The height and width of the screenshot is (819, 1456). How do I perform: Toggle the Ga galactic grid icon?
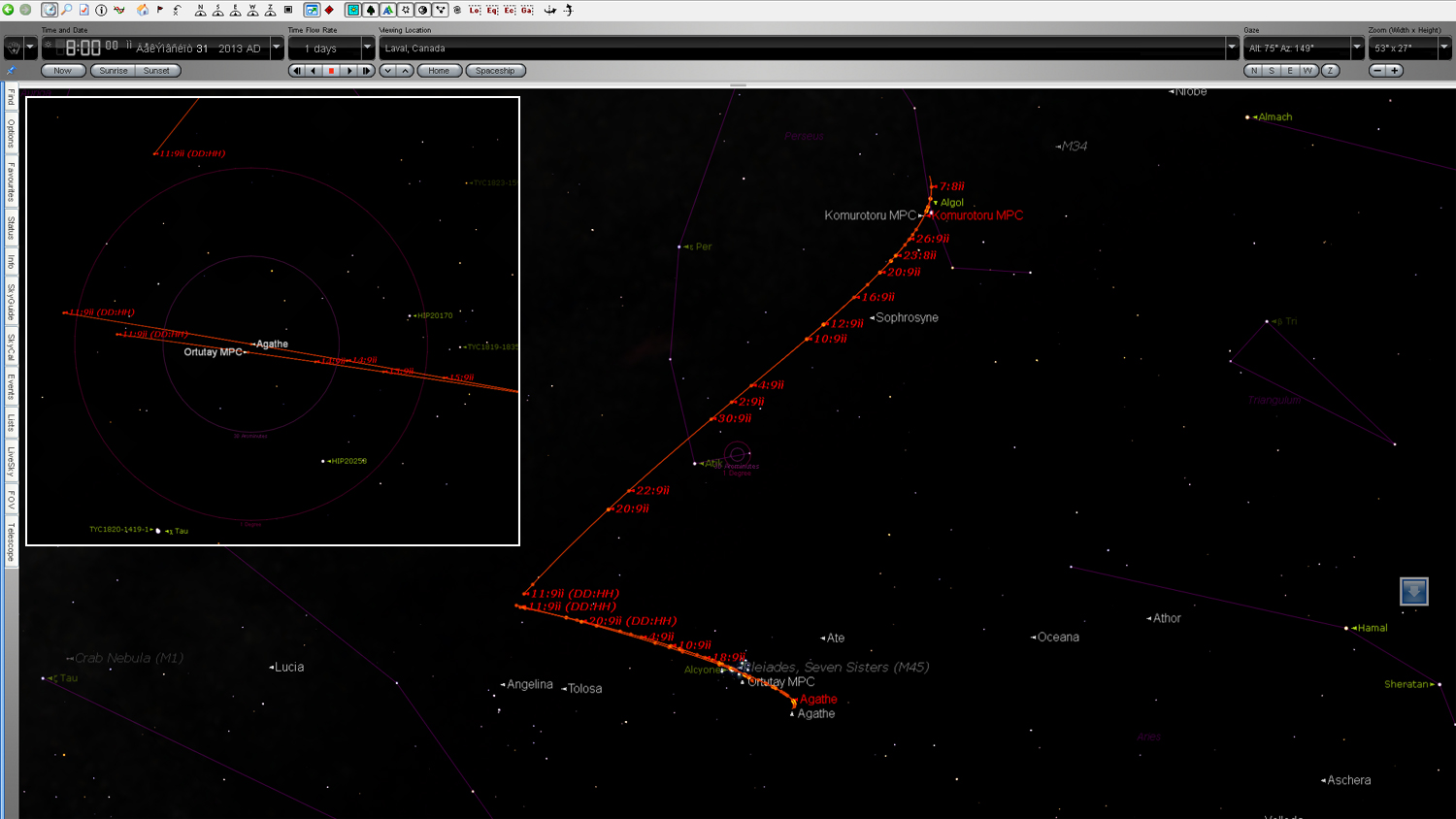[x=527, y=10]
